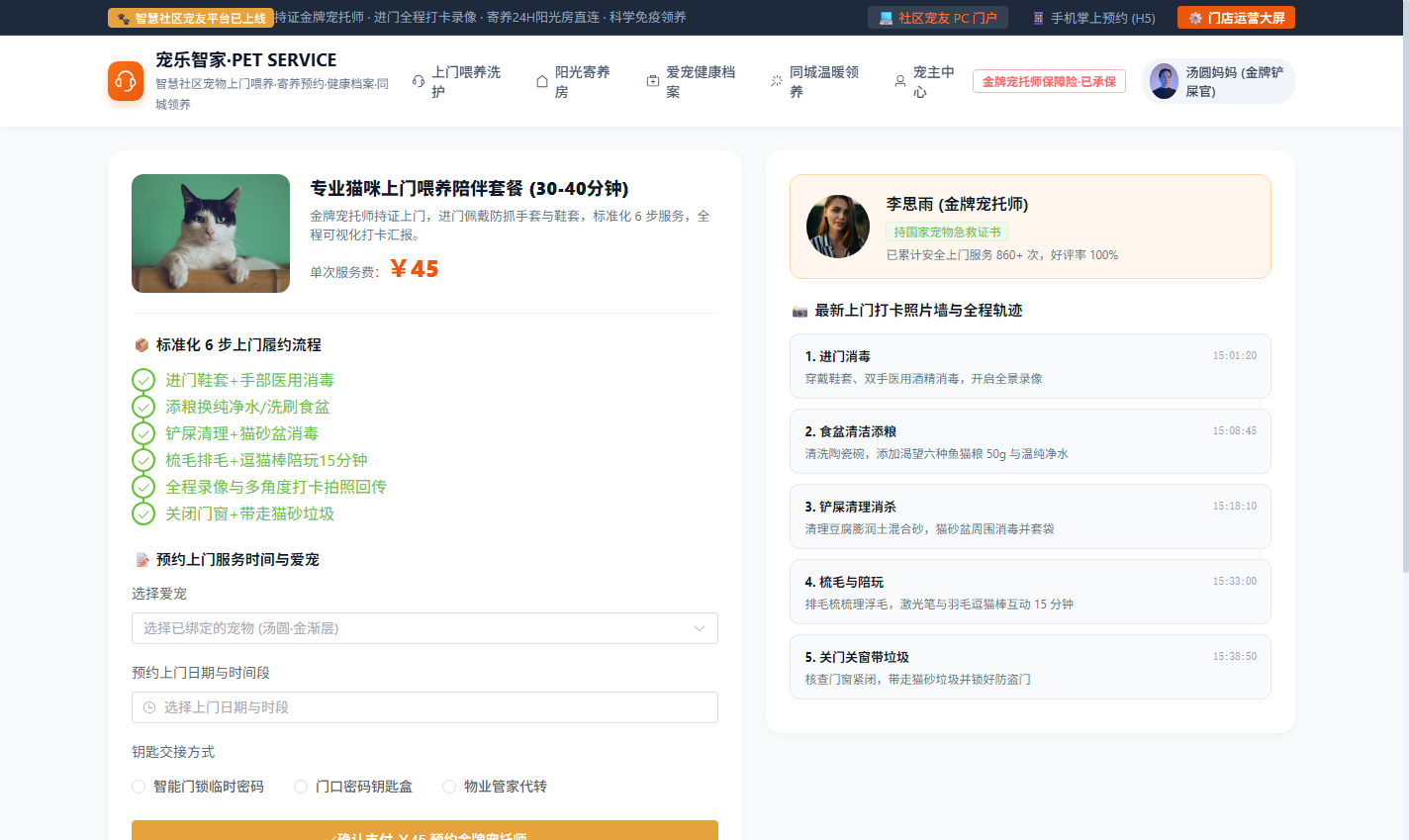Click the camera icon beside 最新上门打卡照片墙
The height and width of the screenshot is (840, 1409).
click(799, 311)
